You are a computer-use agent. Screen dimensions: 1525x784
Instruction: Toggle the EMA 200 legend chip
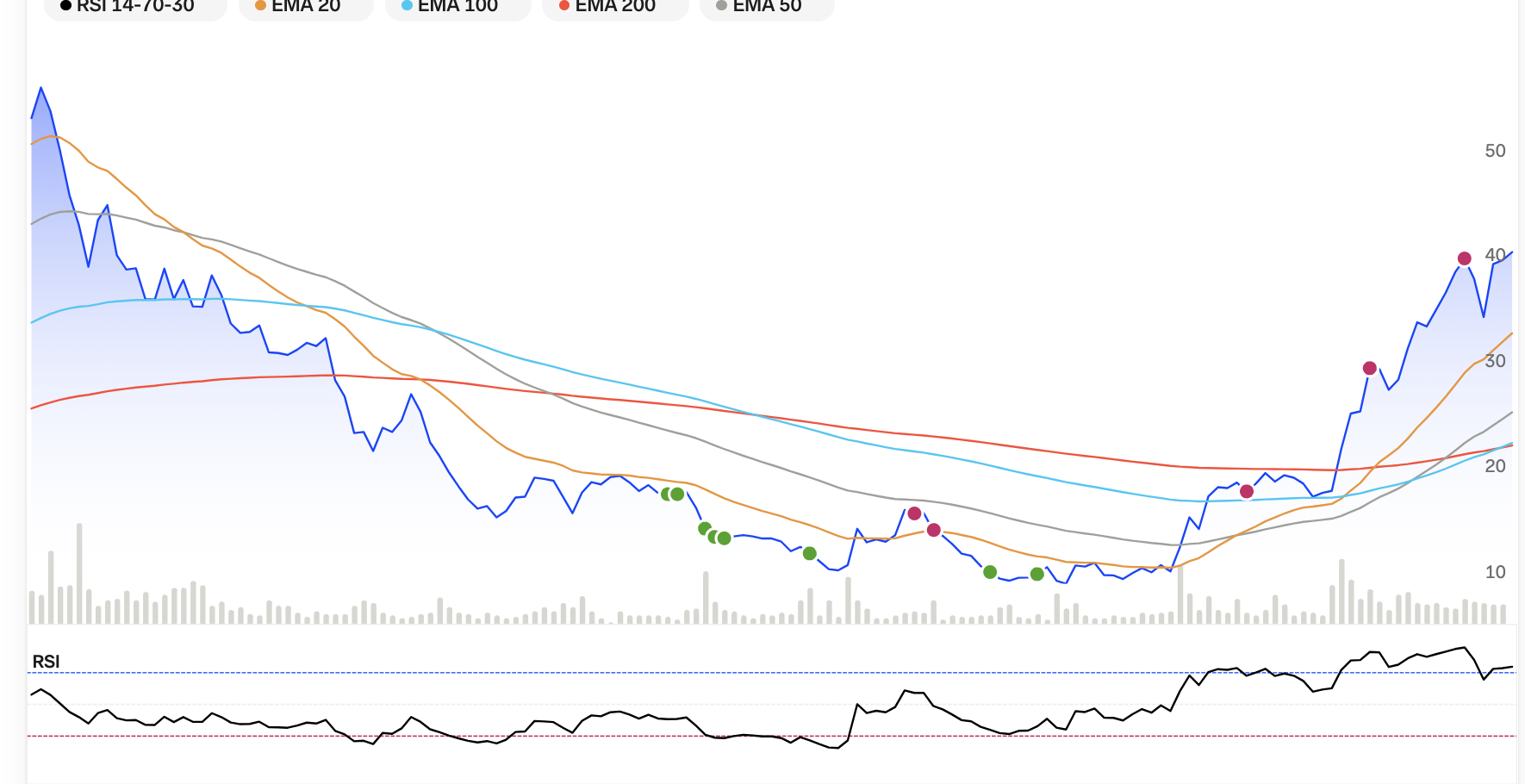(x=615, y=7)
